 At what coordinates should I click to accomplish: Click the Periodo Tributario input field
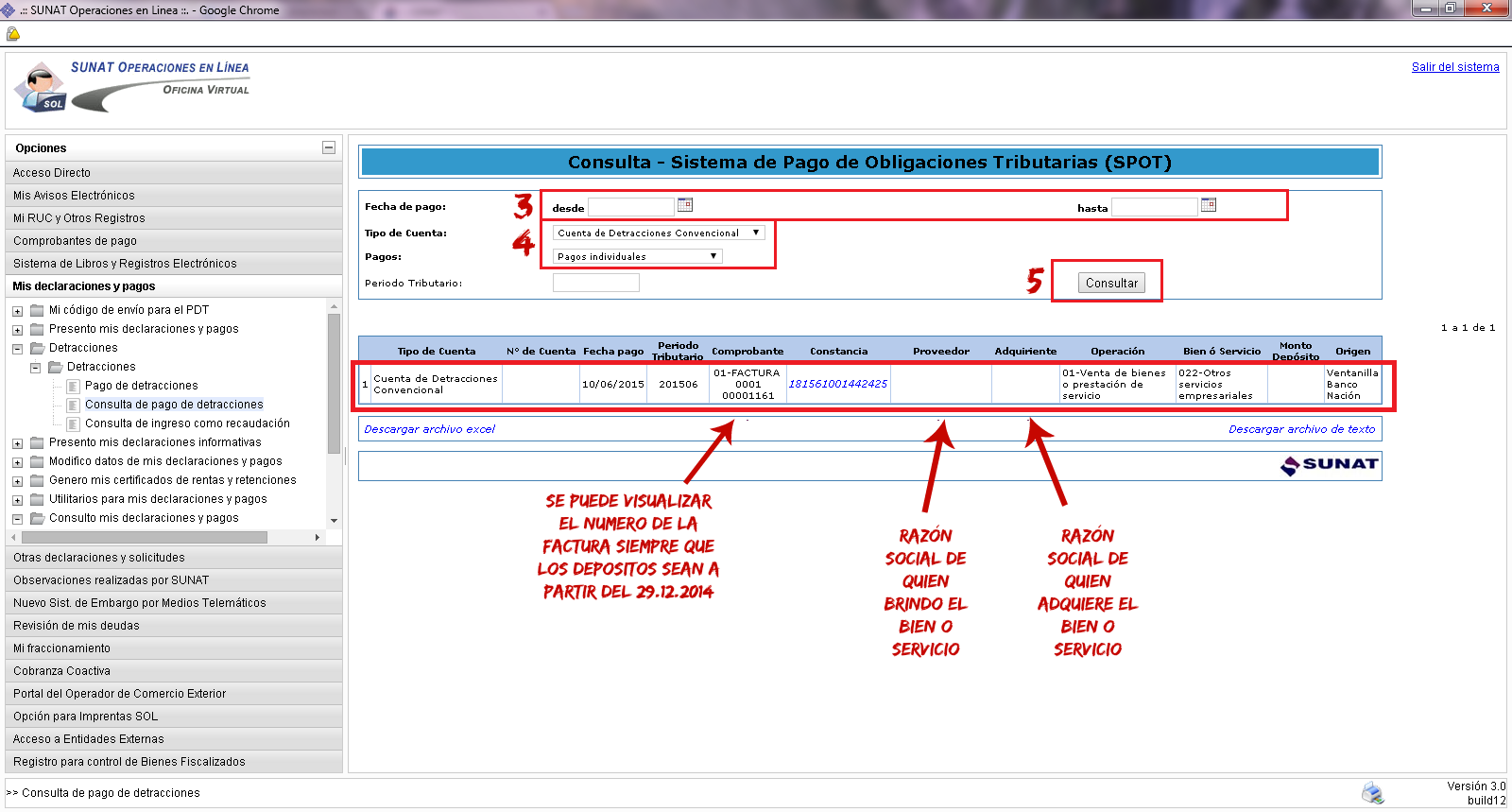pos(596,283)
